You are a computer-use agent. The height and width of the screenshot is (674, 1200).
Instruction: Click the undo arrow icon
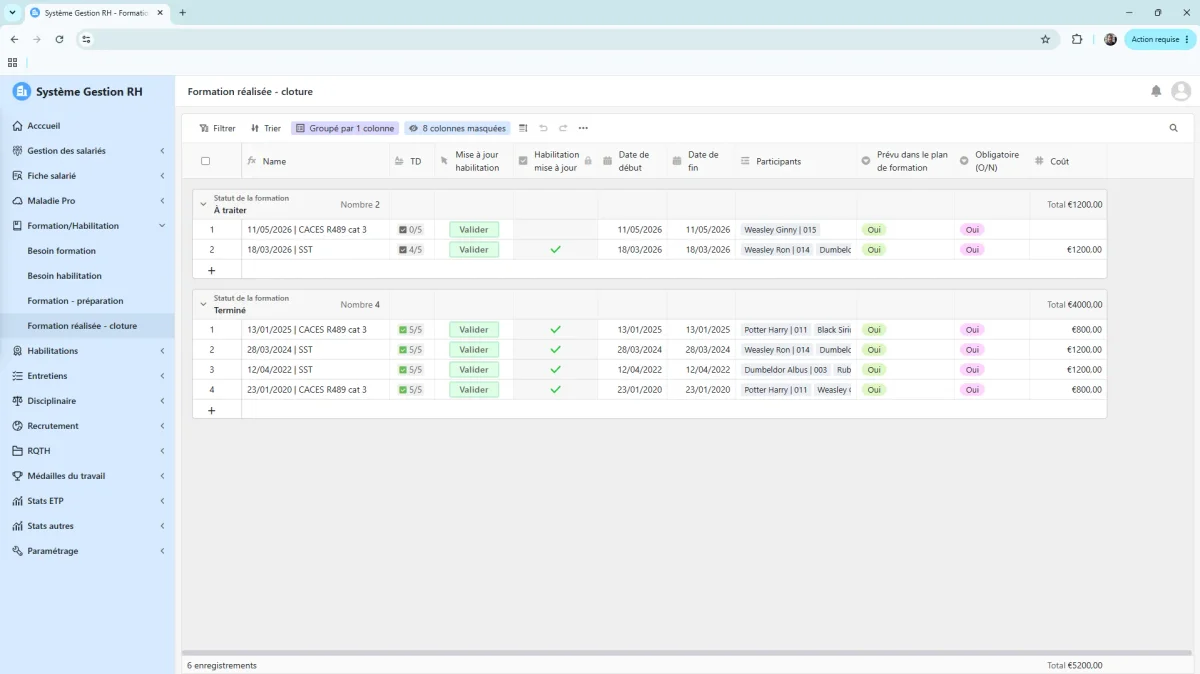coord(543,128)
